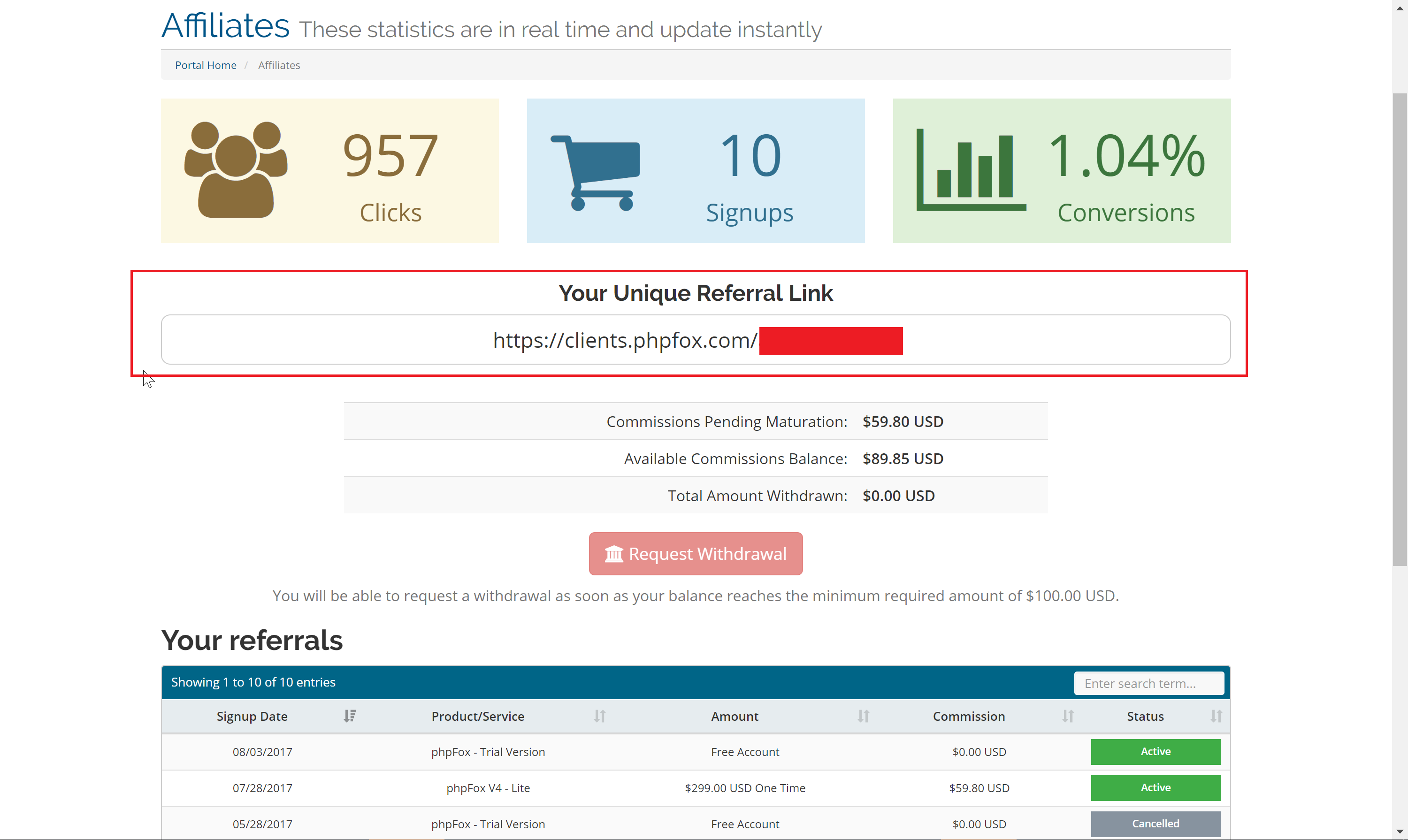Click the Active status badge on first referral
1408x840 pixels.
pos(1155,751)
